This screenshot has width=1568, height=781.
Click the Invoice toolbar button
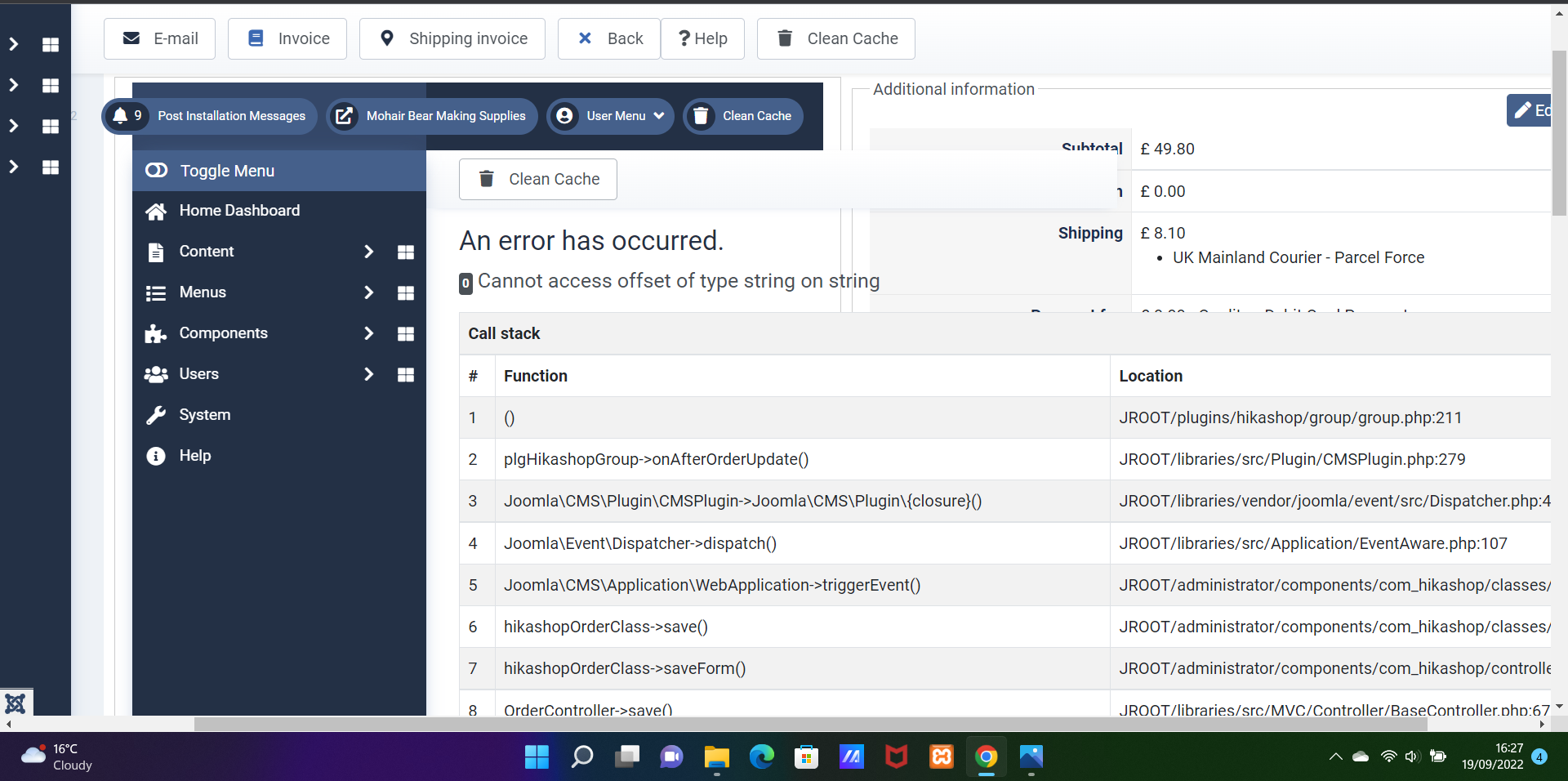(x=287, y=38)
